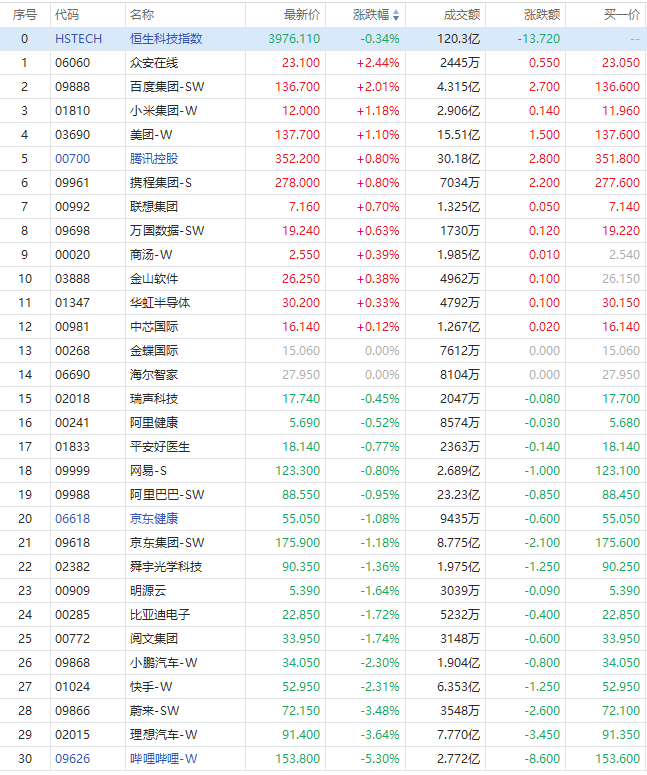The image size is (647, 775).
Task: Sort by the 涨跌幅 arrow icon
Action: coord(396,16)
